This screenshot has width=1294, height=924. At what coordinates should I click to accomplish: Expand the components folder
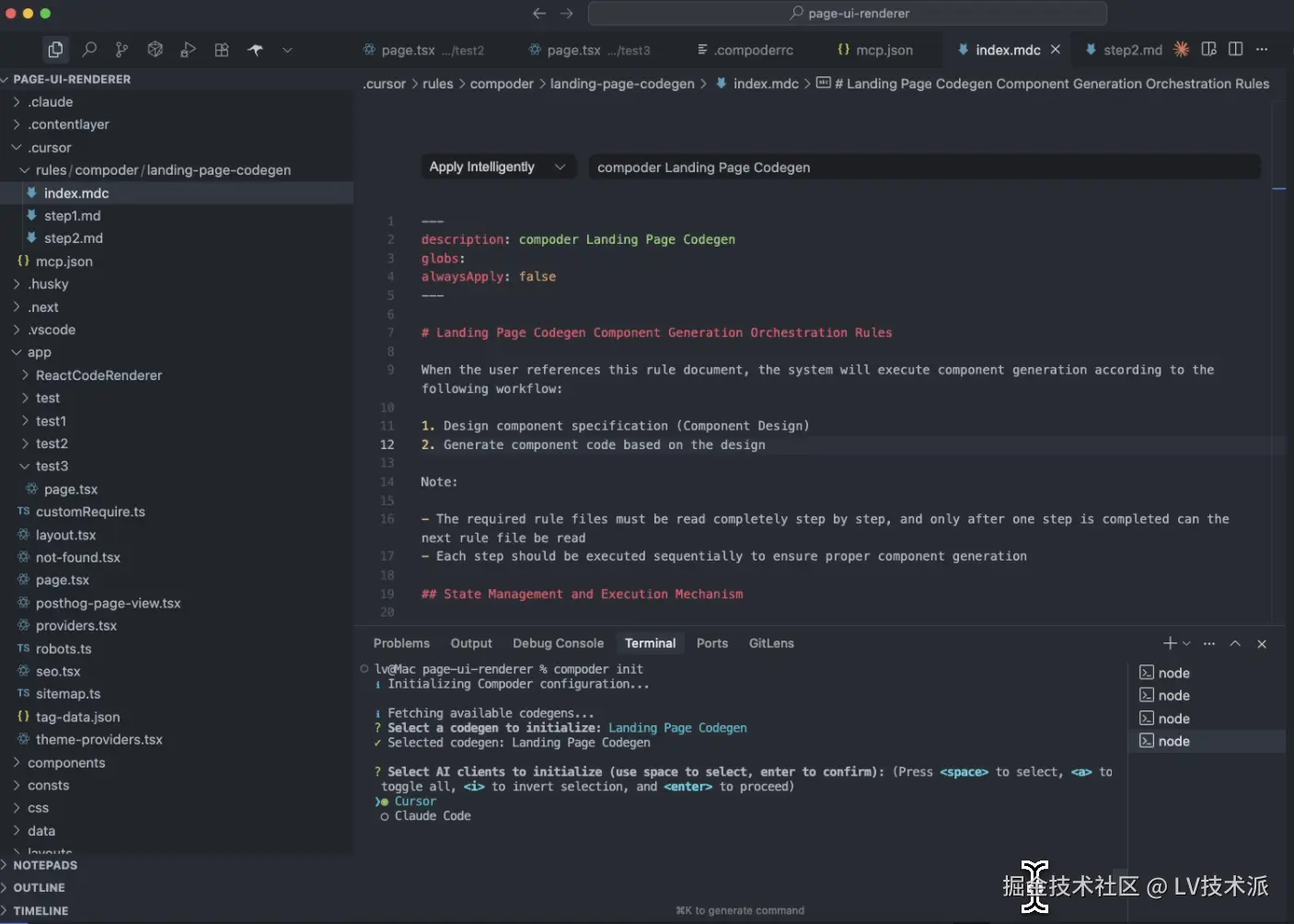click(177, 763)
